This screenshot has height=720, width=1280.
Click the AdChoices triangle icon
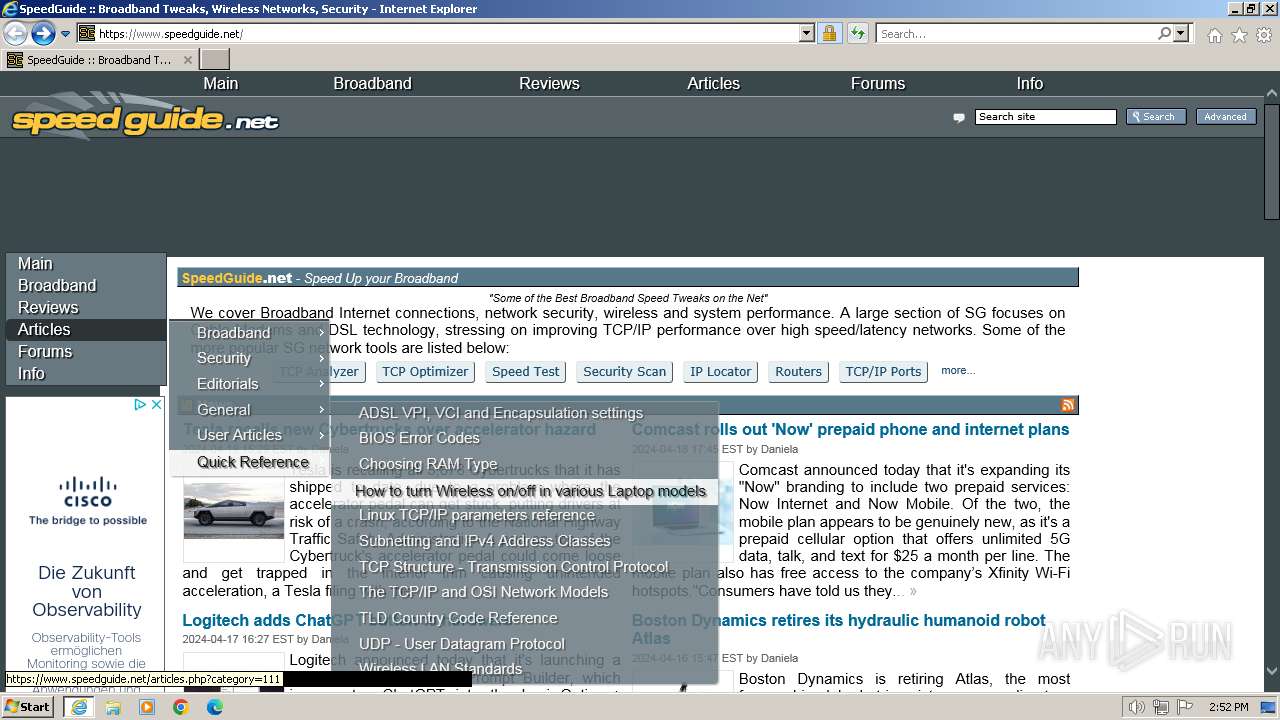tap(142, 405)
